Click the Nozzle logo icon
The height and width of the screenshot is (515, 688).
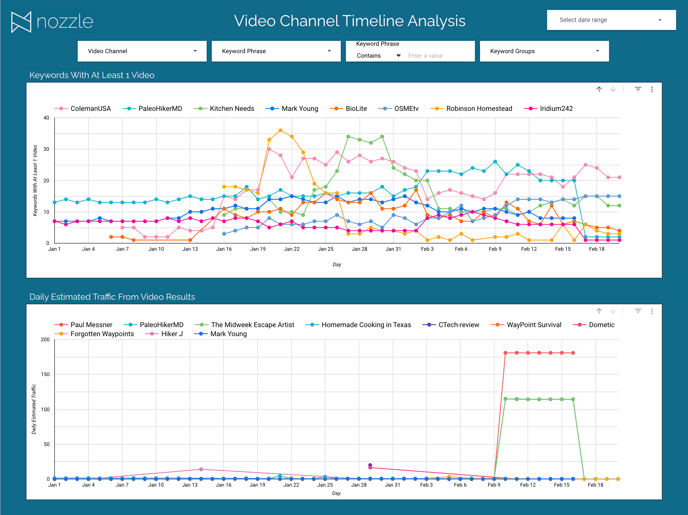(21, 22)
